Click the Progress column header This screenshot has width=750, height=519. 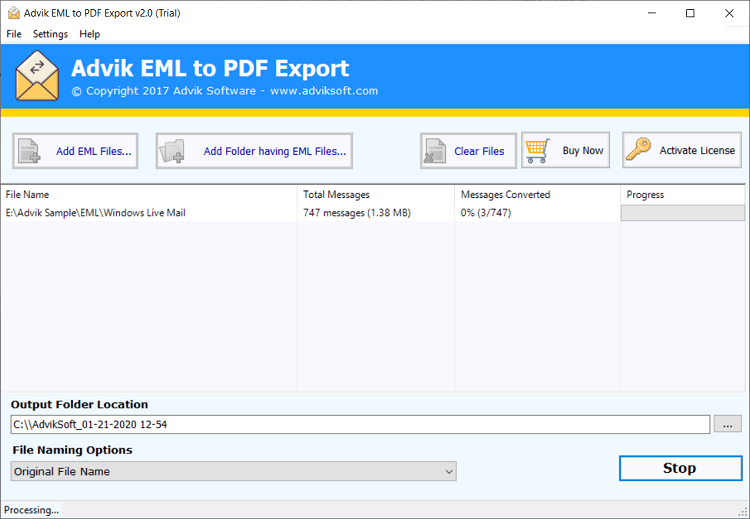(x=683, y=195)
